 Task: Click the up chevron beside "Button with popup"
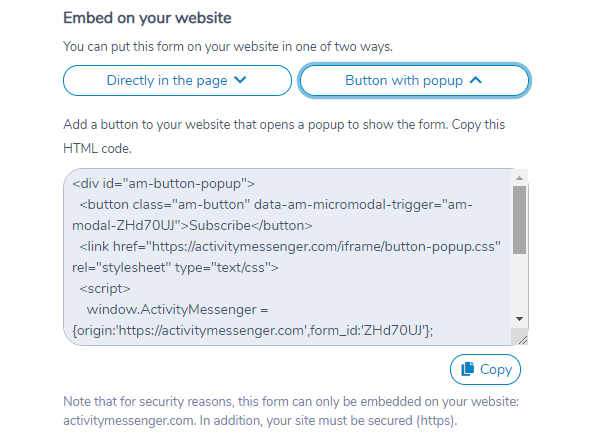point(476,80)
